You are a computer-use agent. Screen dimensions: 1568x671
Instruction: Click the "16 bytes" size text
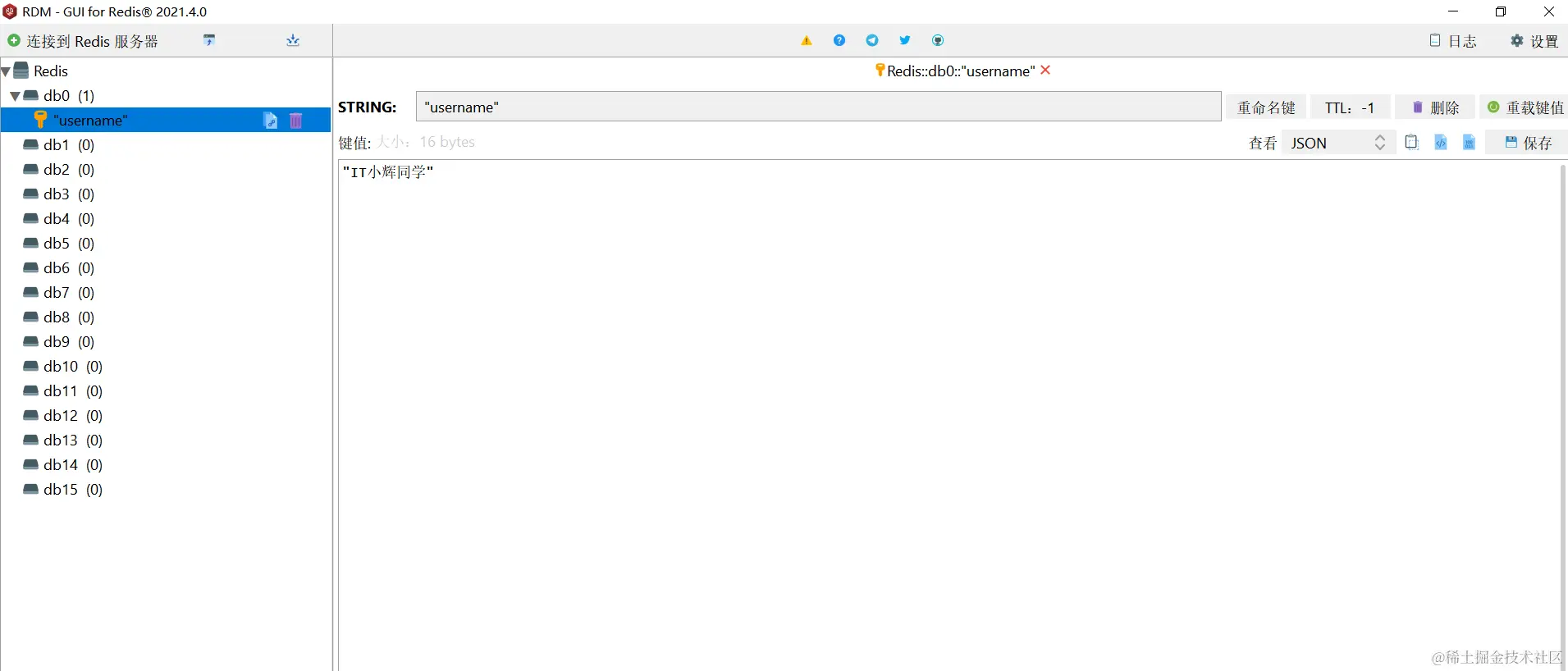[x=447, y=142]
